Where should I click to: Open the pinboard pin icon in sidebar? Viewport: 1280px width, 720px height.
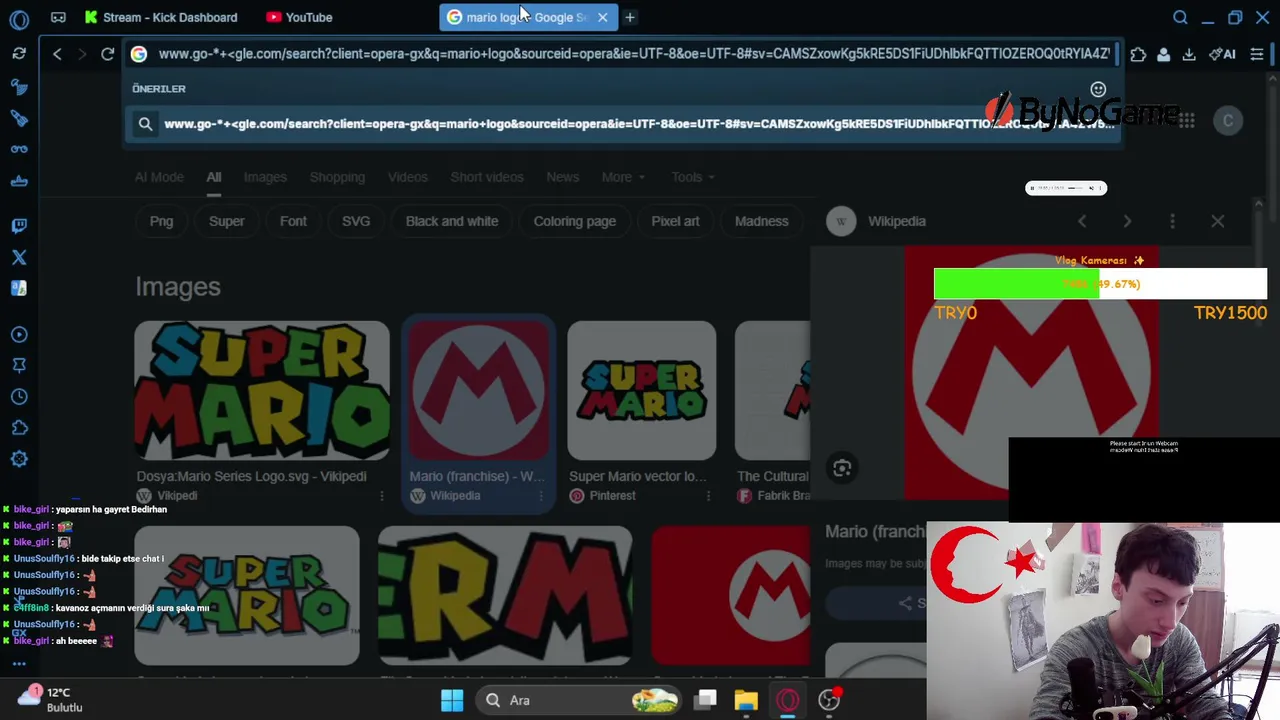coord(19,365)
